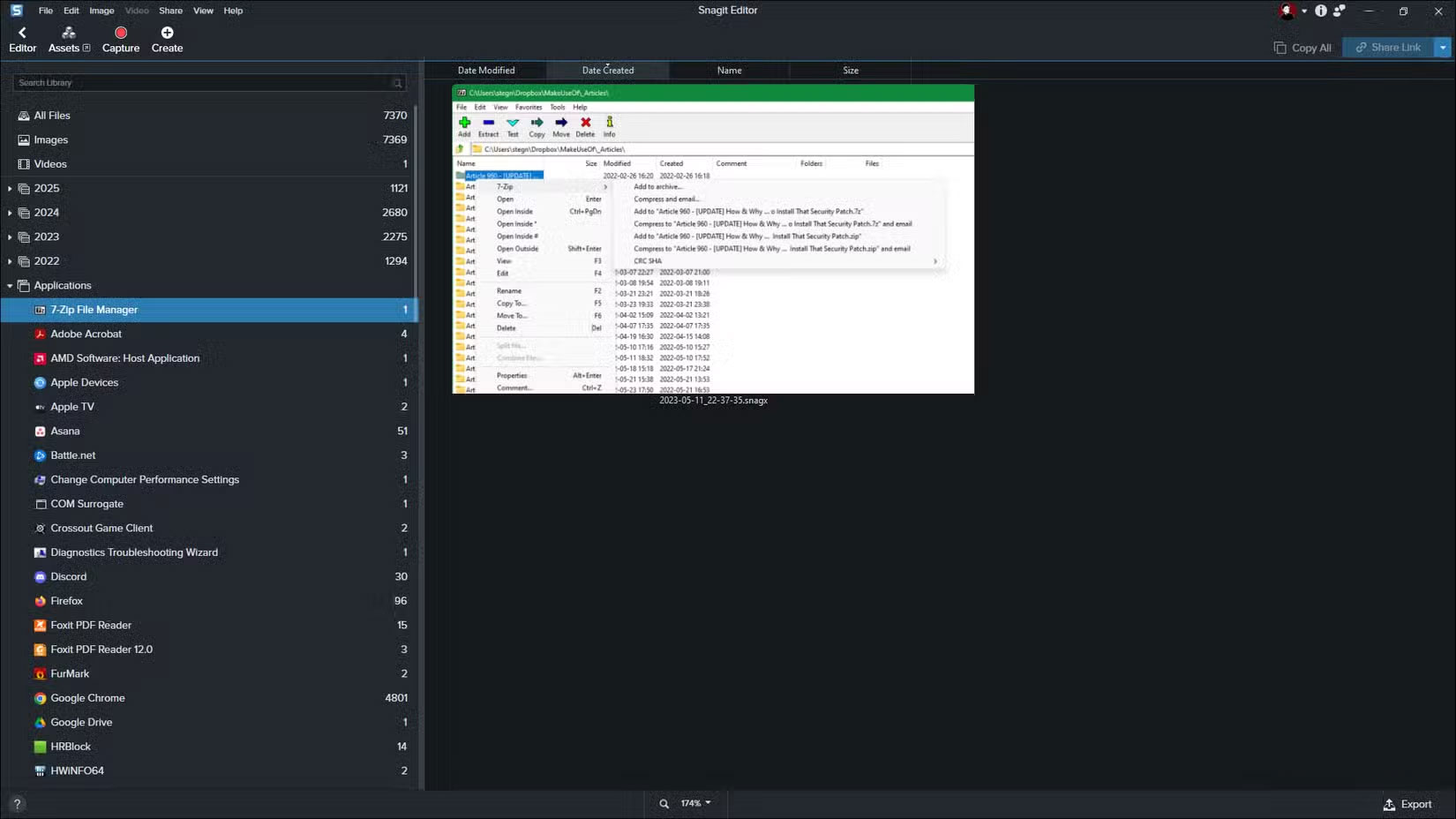Click the help question mark icon
Viewport: 1456px width, 819px height.
point(17,804)
